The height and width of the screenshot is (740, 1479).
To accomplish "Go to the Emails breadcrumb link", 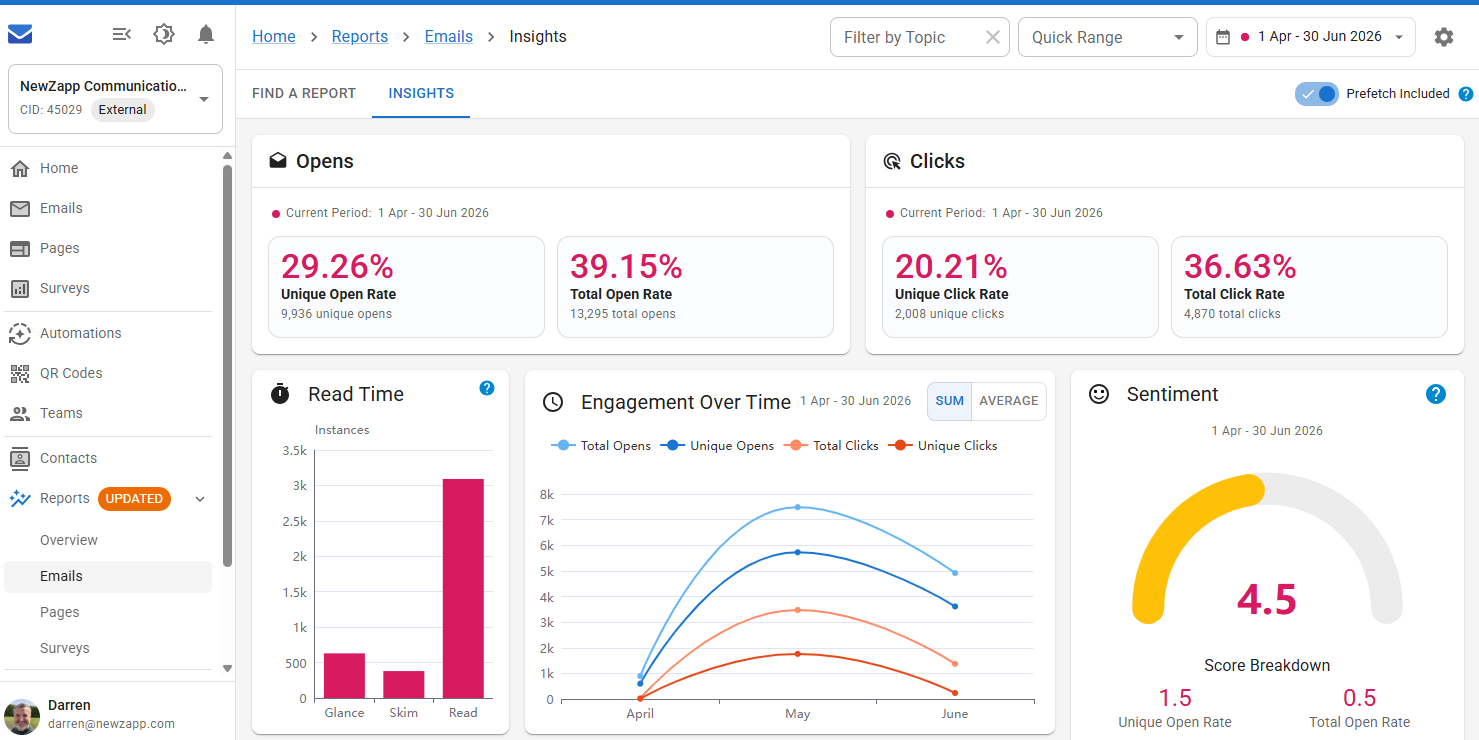I will click(449, 37).
